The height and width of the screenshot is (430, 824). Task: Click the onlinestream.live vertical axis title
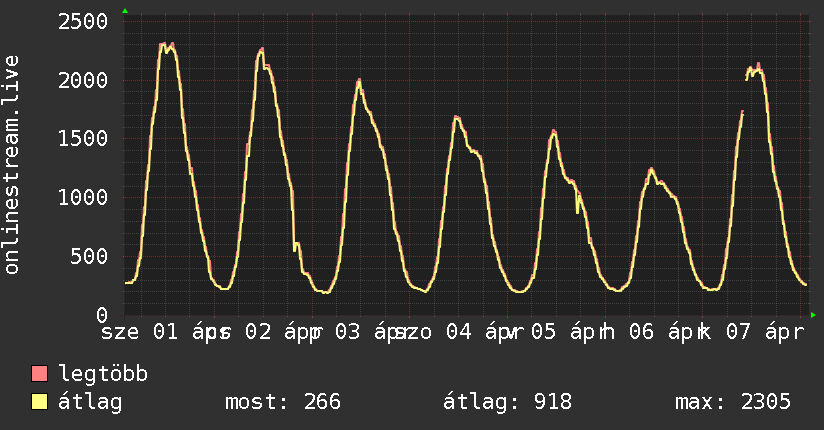(12, 166)
